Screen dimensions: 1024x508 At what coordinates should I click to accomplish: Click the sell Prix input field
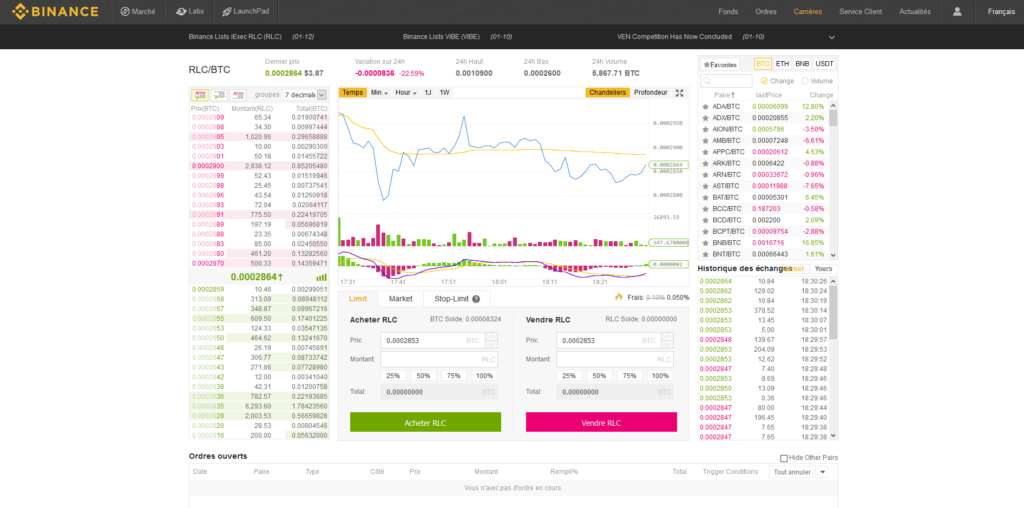(609, 341)
